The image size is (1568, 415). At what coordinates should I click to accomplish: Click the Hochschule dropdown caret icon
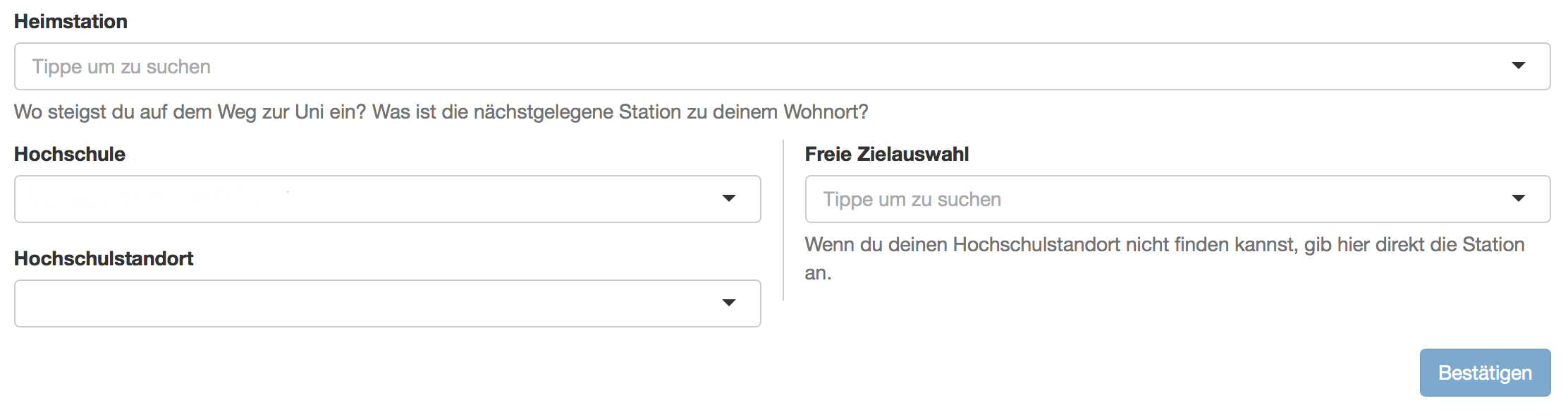click(729, 198)
